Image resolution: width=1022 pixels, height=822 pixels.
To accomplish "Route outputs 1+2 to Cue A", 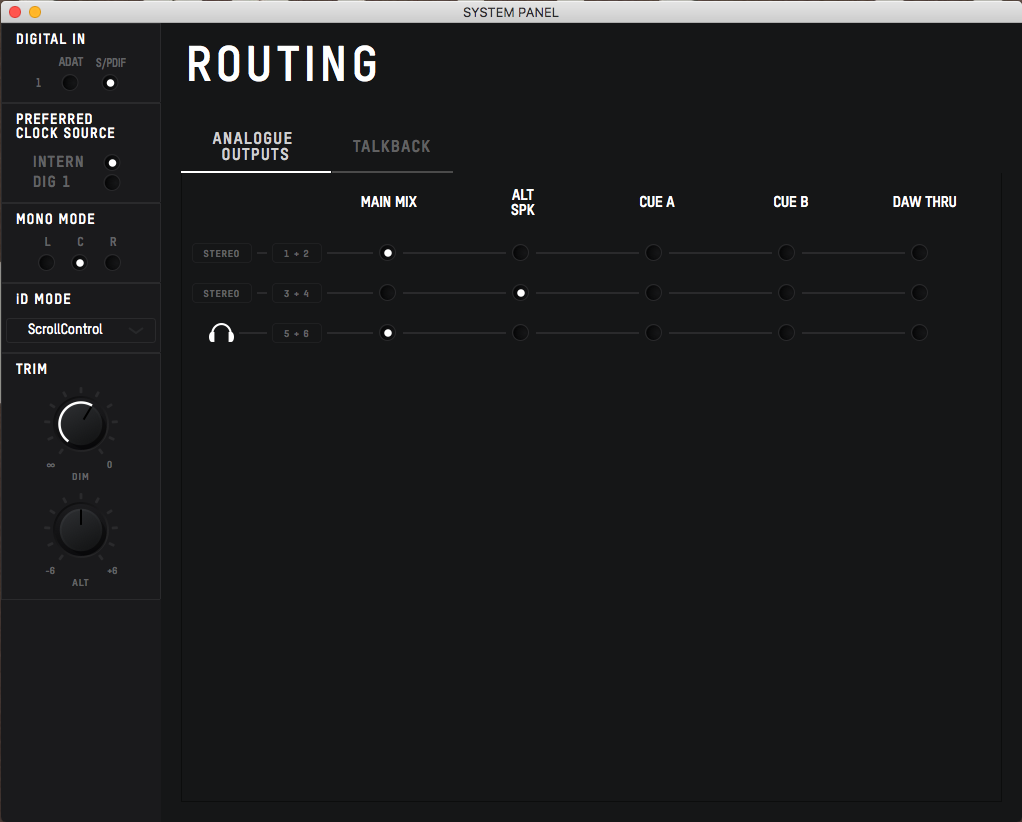I will click(653, 252).
